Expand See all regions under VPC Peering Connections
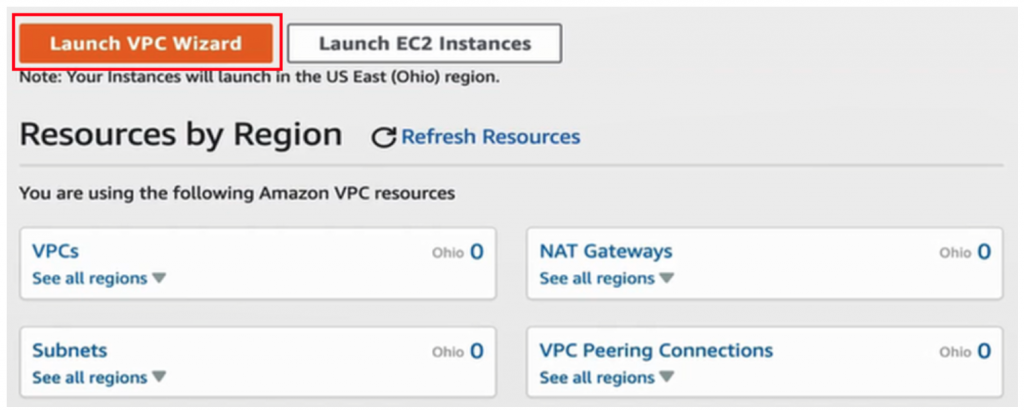1024x411 pixels. tap(597, 377)
